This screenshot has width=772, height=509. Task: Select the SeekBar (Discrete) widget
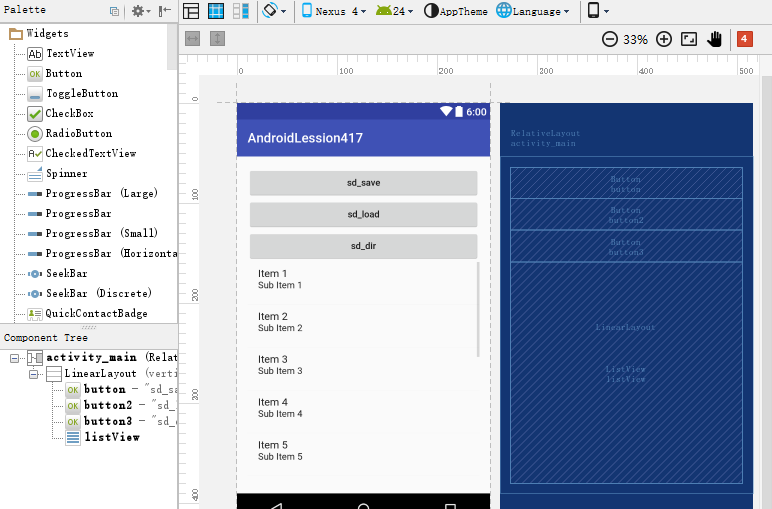[90, 293]
